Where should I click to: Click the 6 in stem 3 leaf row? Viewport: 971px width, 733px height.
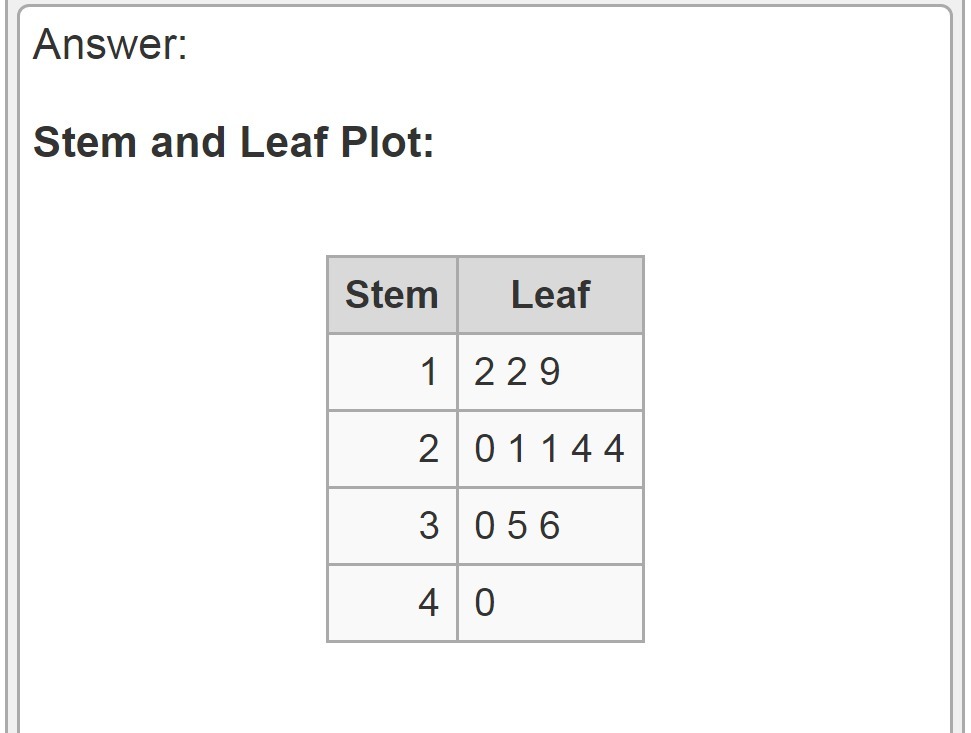pyautogui.click(x=549, y=526)
